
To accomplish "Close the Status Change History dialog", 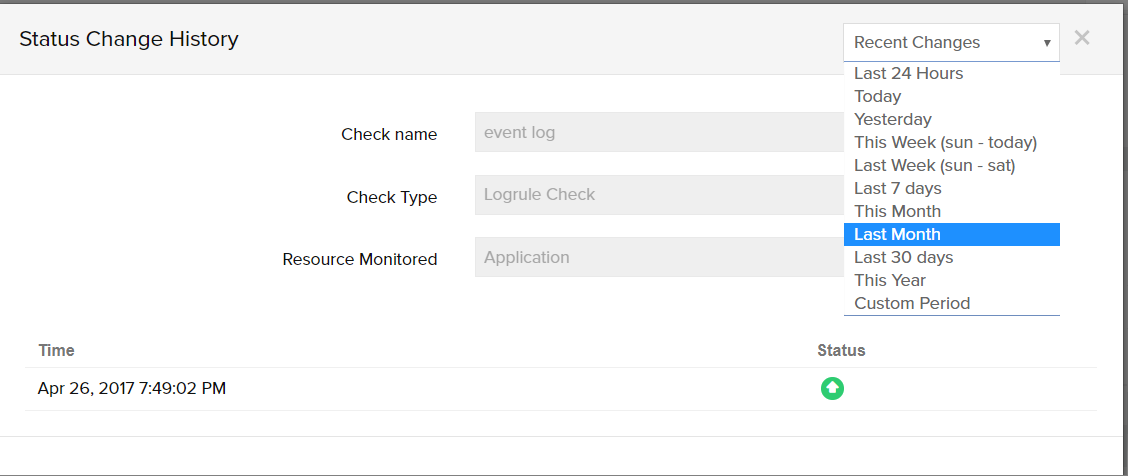I will coord(1081,39).
